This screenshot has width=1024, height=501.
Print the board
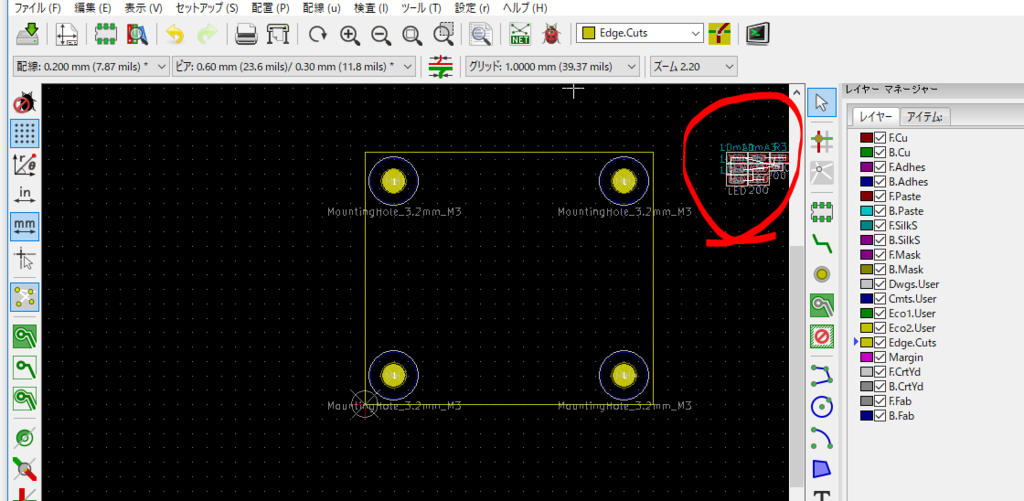[x=246, y=33]
